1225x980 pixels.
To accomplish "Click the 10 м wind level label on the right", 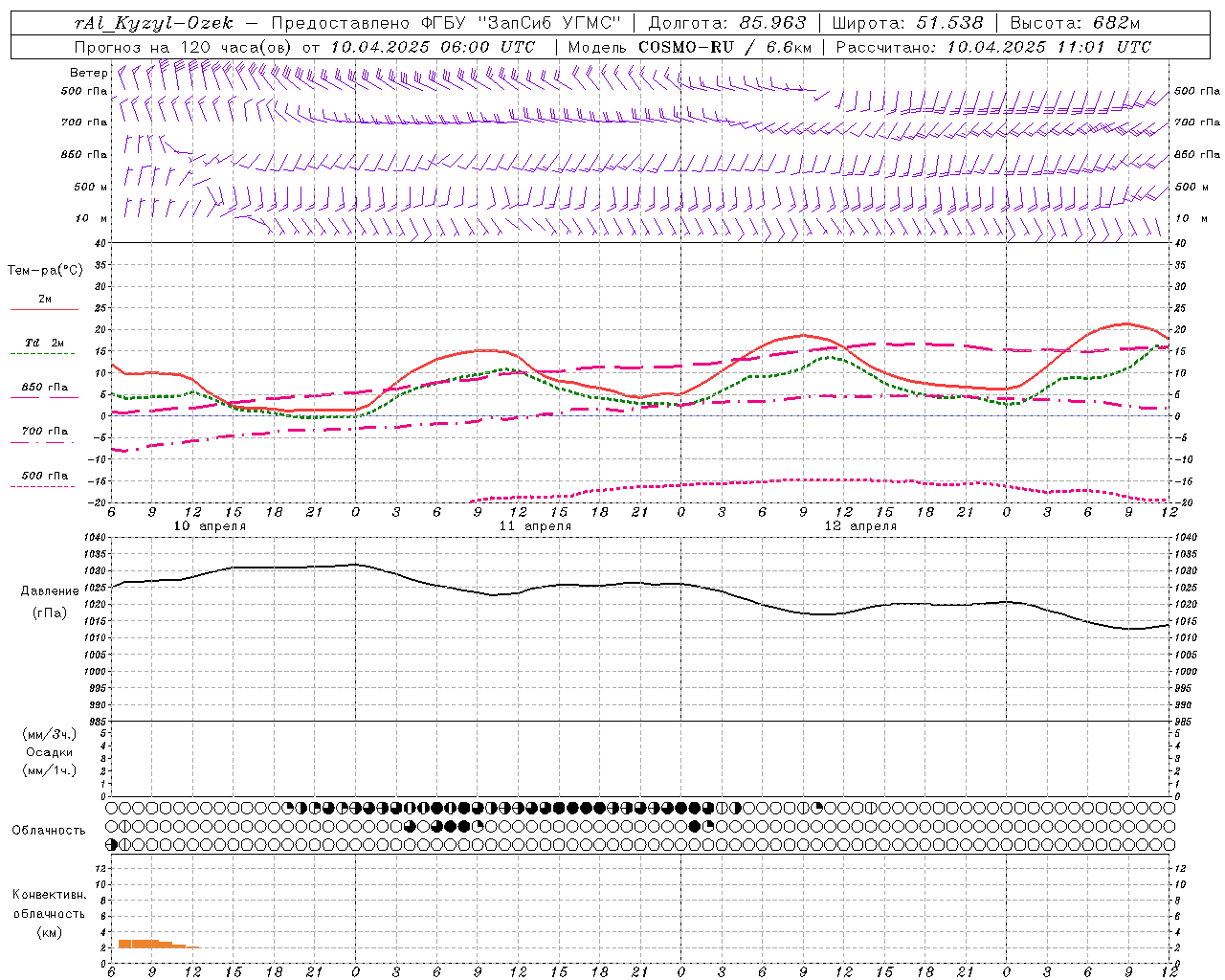I will point(1191,218).
